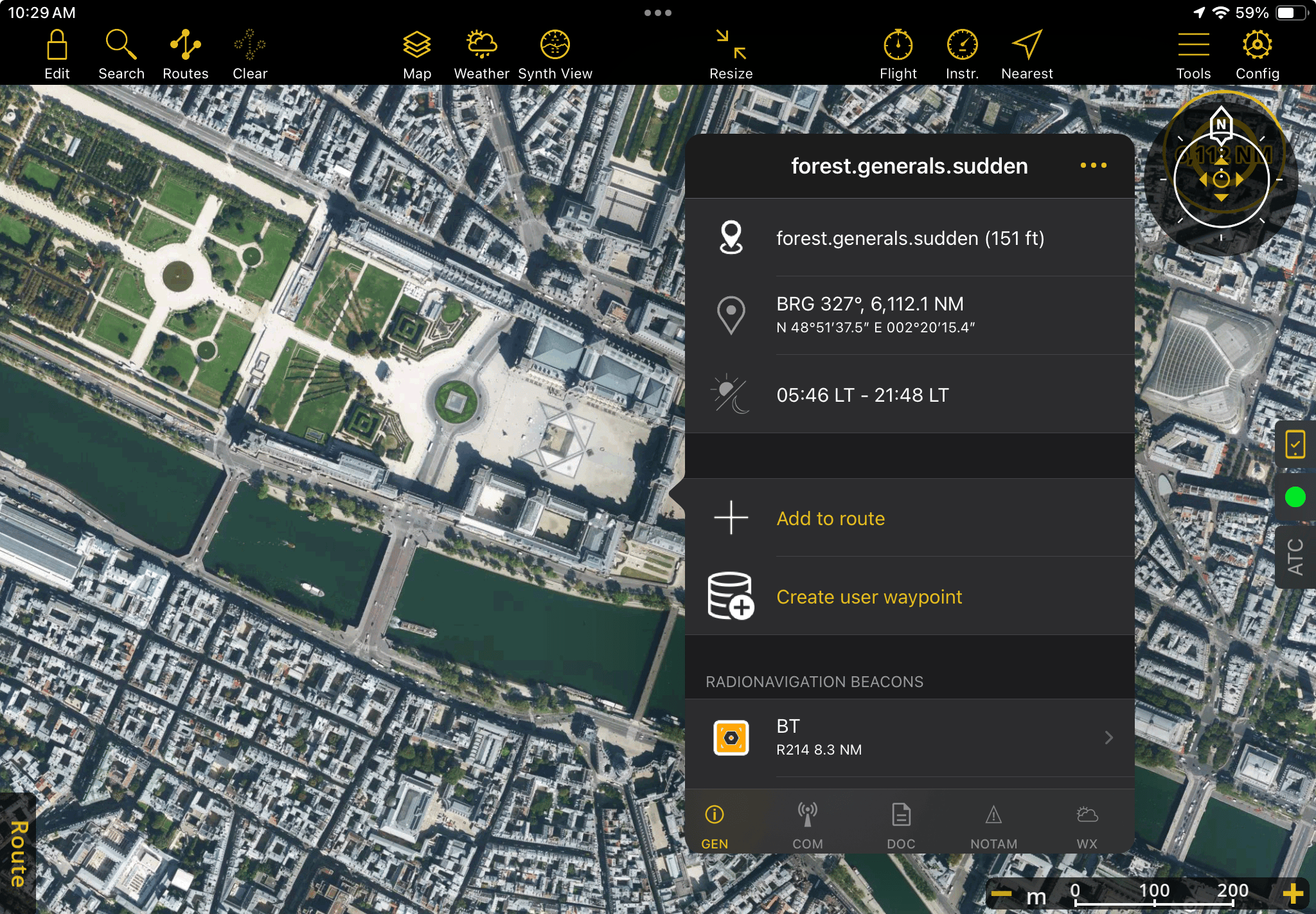Open Map layers options
This screenshot has width=1316, height=914.
click(x=417, y=55)
